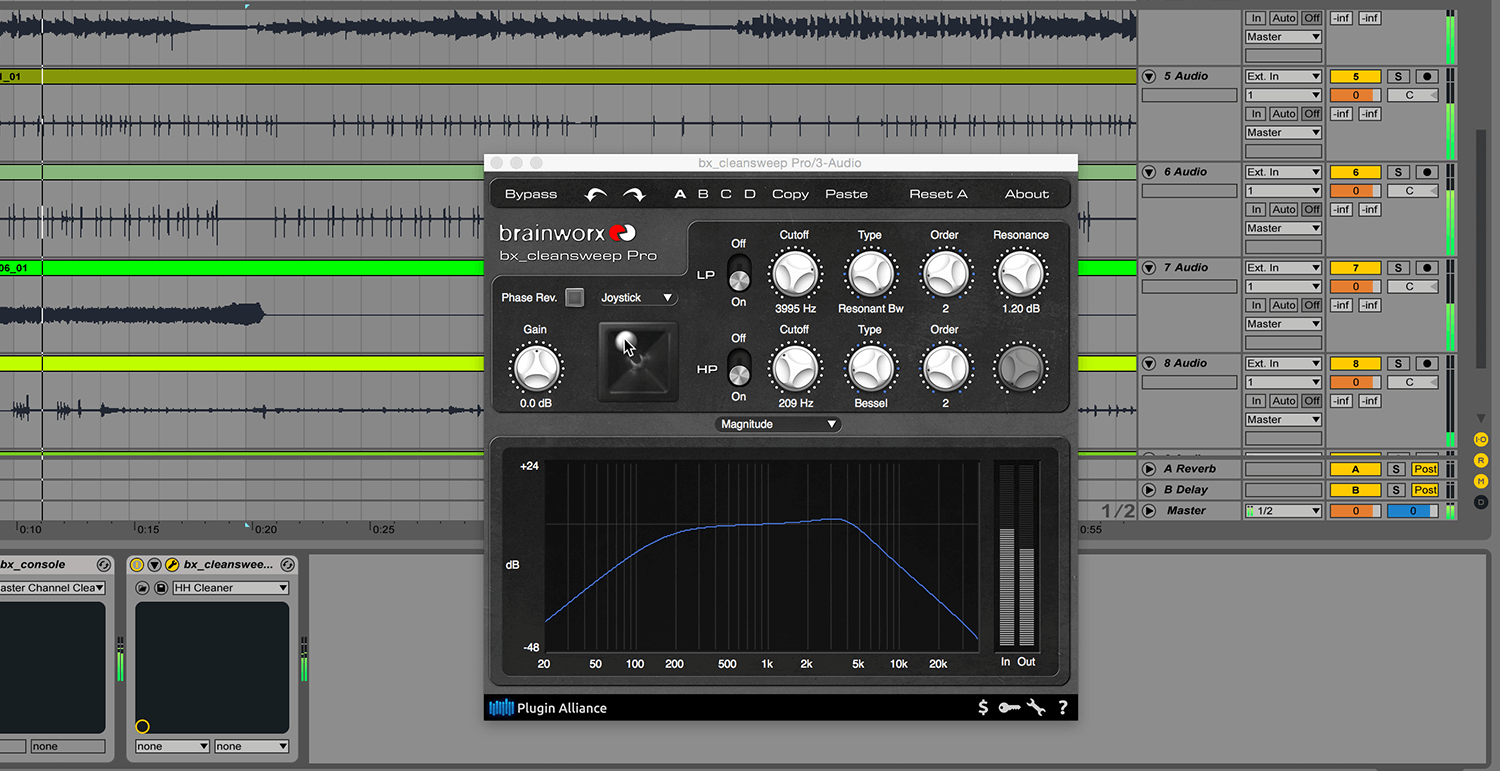This screenshot has width=1500, height=771.
Task: Click Paste in plugin toolbar
Action: 846,194
